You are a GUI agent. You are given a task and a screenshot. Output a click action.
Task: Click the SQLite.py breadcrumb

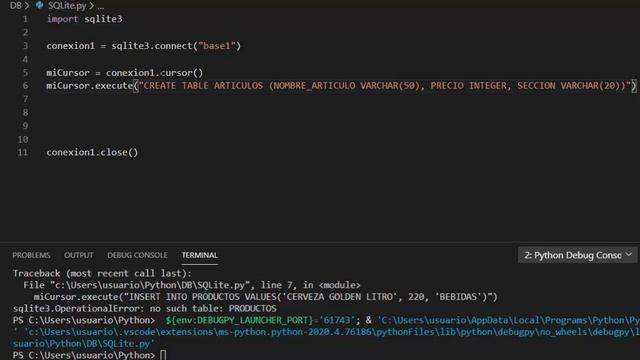(x=67, y=6)
